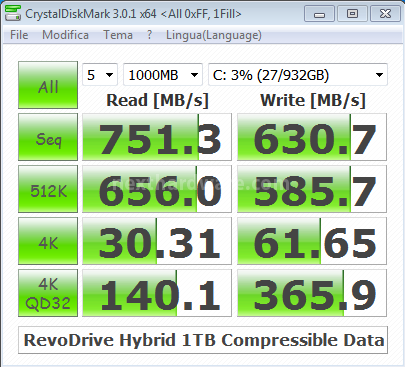Run all benchmarks with the All button
Image resolution: width=405 pixels, height=367 pixels.
coord(48,85)
